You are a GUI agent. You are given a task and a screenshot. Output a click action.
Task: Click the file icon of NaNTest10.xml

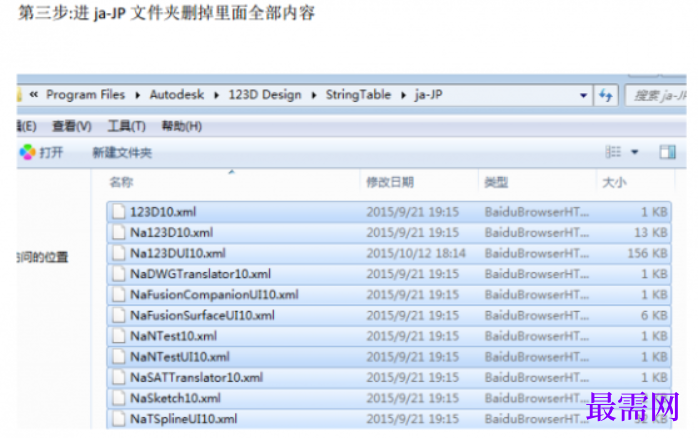tap(119, 336)
